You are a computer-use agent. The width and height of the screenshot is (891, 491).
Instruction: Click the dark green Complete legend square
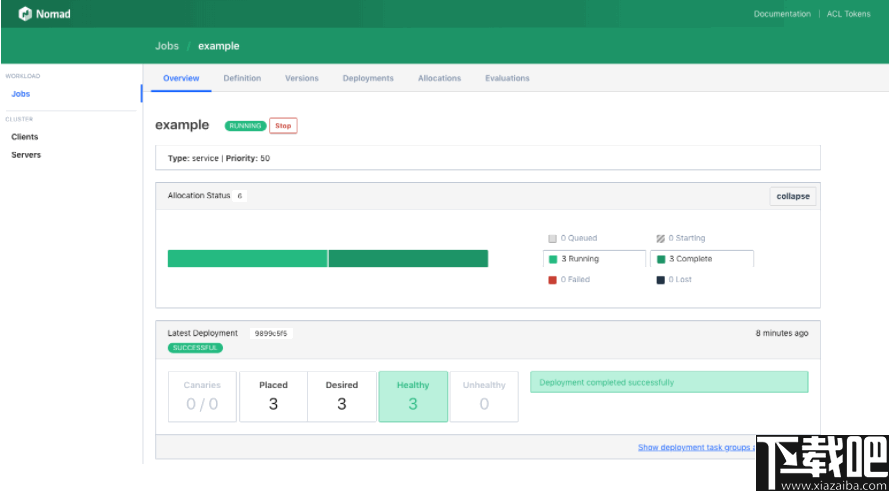click(x=661, y=259)
